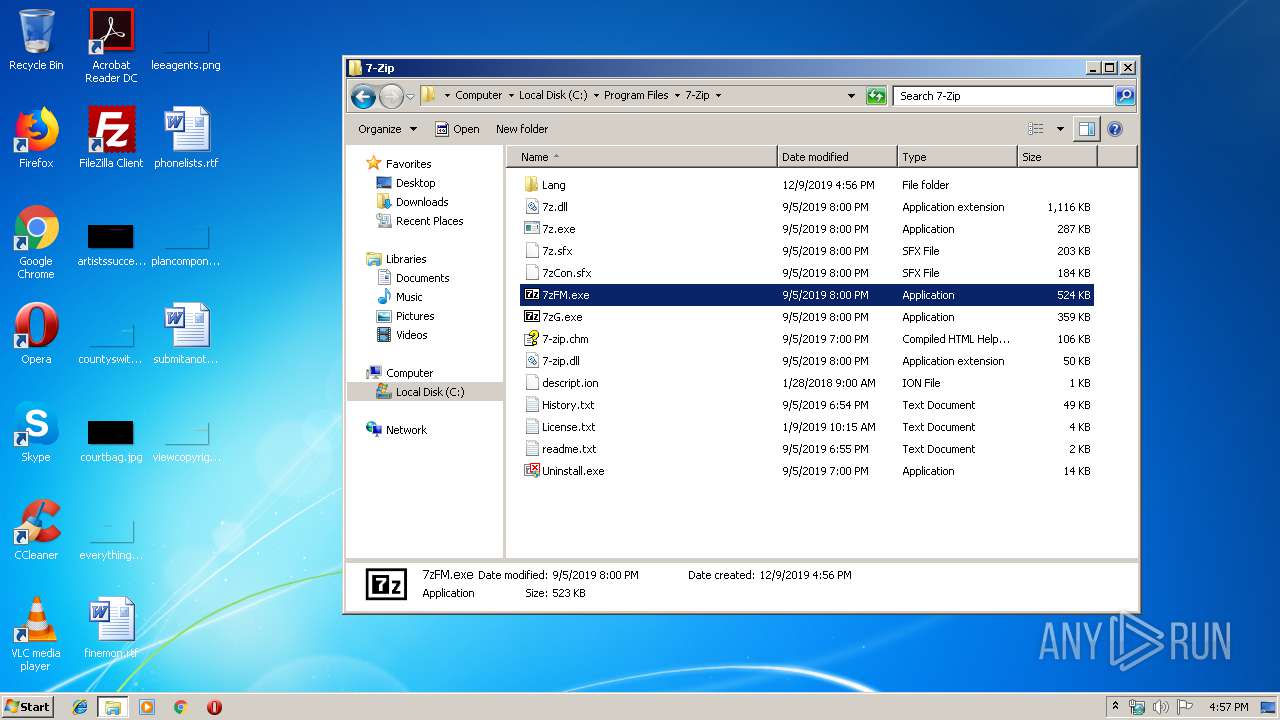Click Open in the Explorer toolbar
This screenshot has width=1280, height=720.
pos(457,129)
